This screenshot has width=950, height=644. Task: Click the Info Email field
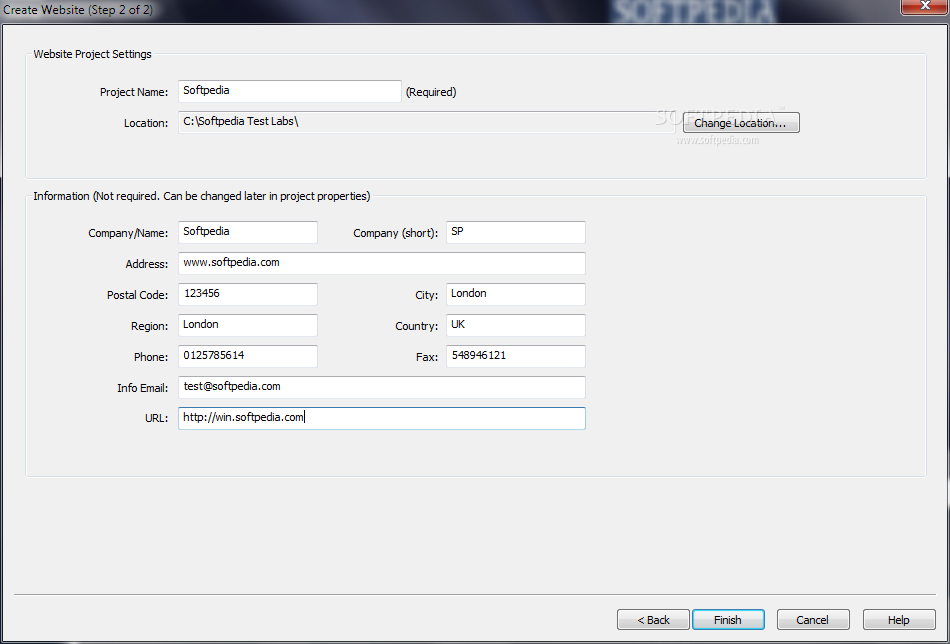pos(382,387)
